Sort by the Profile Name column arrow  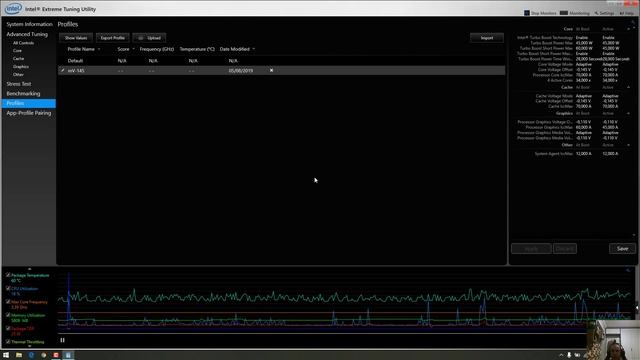(99, 49)
